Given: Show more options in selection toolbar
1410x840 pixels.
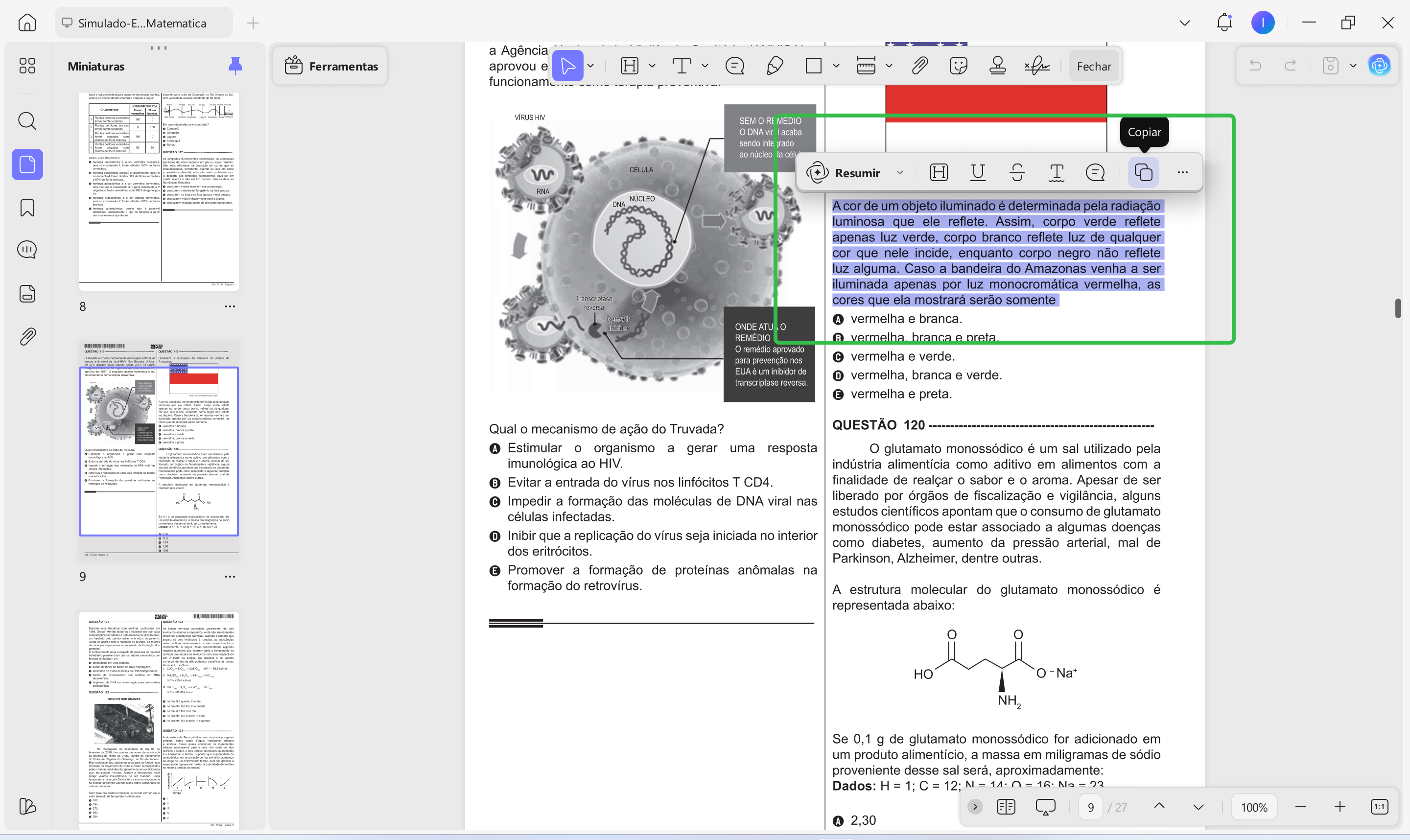Looking at the screenshot, I should [1182, 172].
